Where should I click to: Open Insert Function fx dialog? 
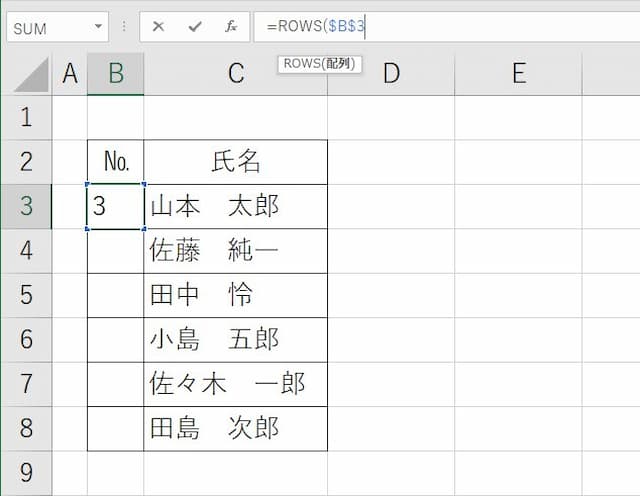click(231, 27)
